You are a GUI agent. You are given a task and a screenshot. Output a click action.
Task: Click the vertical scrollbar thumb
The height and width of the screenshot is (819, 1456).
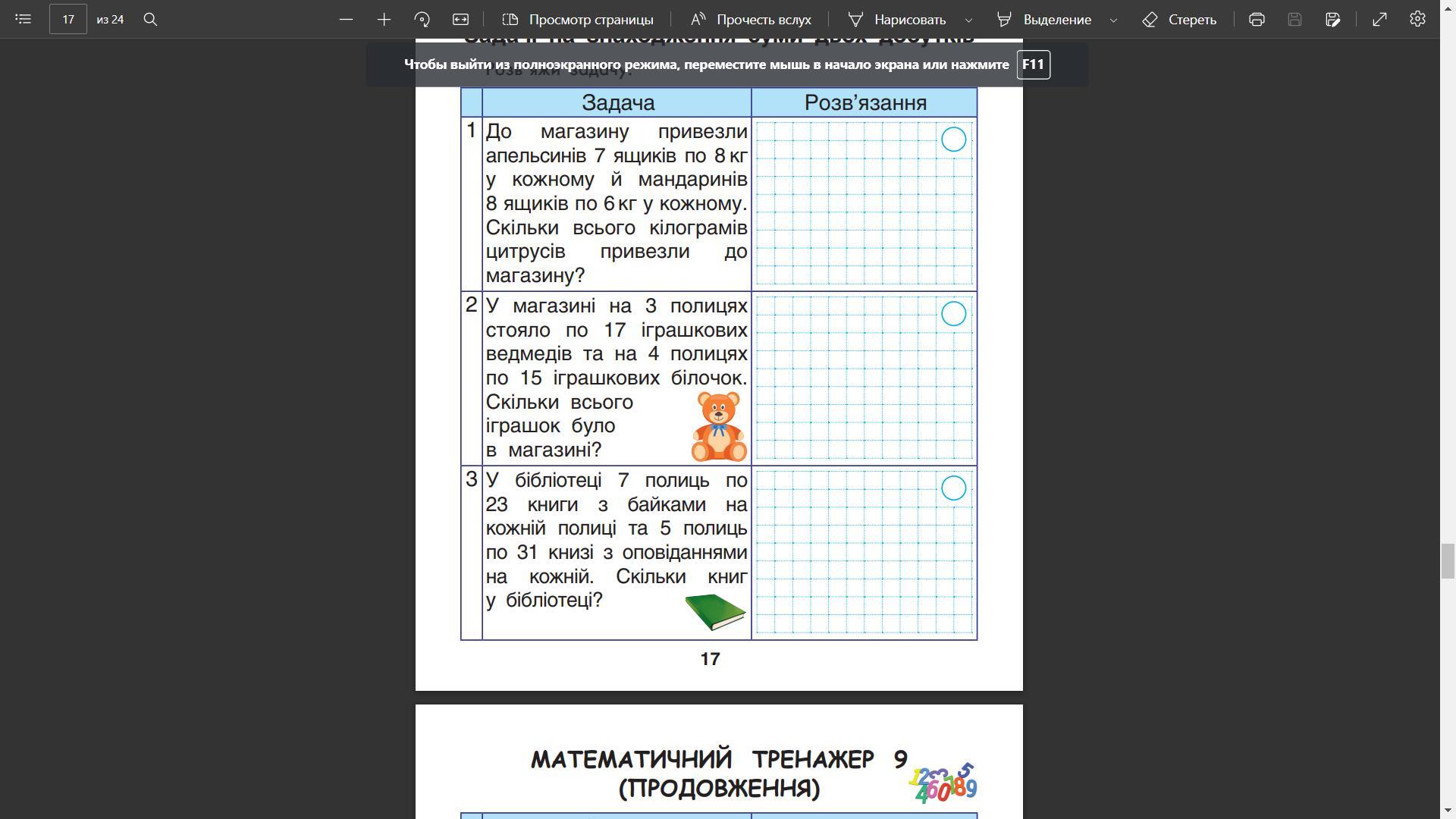click(1448, 561)
